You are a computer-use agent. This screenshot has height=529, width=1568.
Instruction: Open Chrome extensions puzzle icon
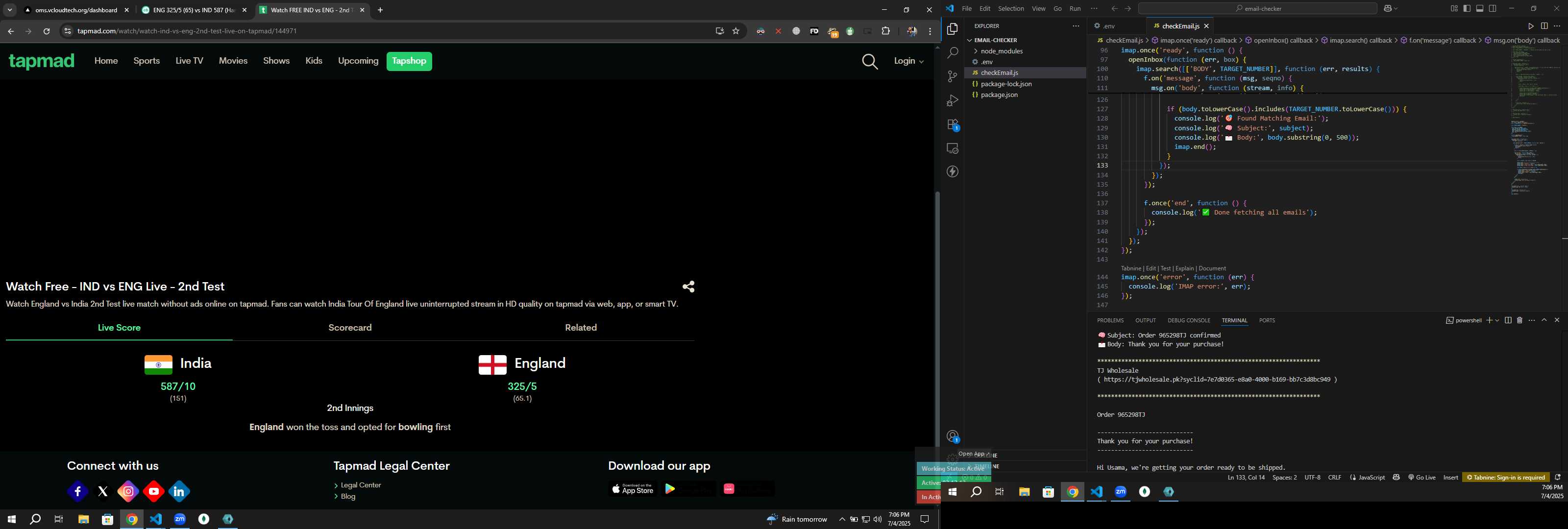point(885,31)
